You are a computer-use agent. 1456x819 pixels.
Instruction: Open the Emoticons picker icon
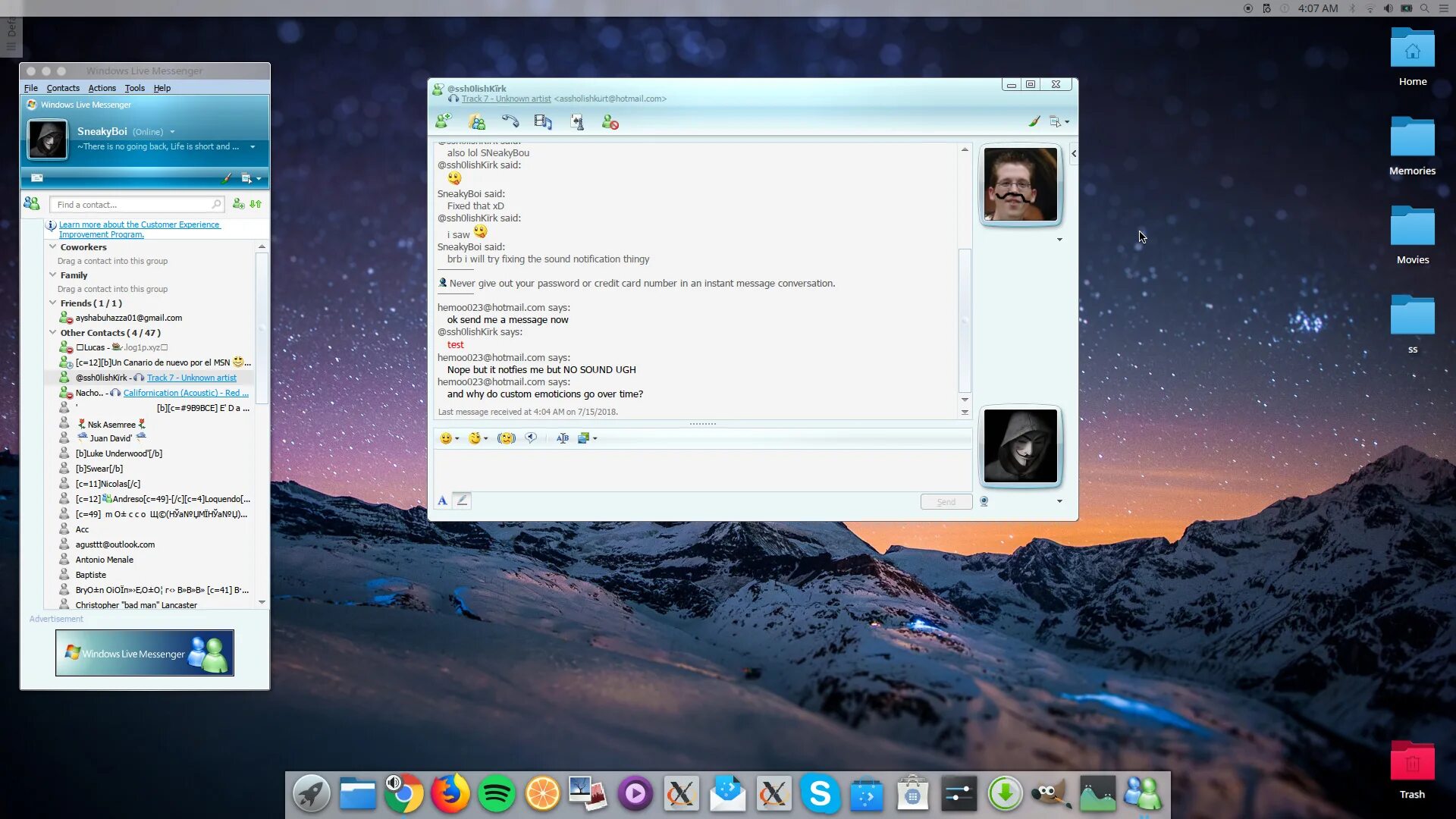(448, 437)
